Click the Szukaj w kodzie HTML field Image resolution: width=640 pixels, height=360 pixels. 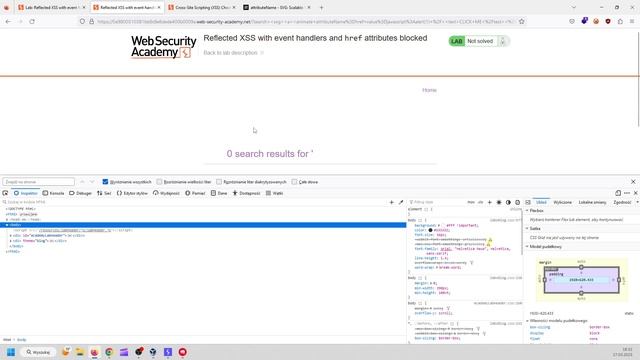pos(194,202)
